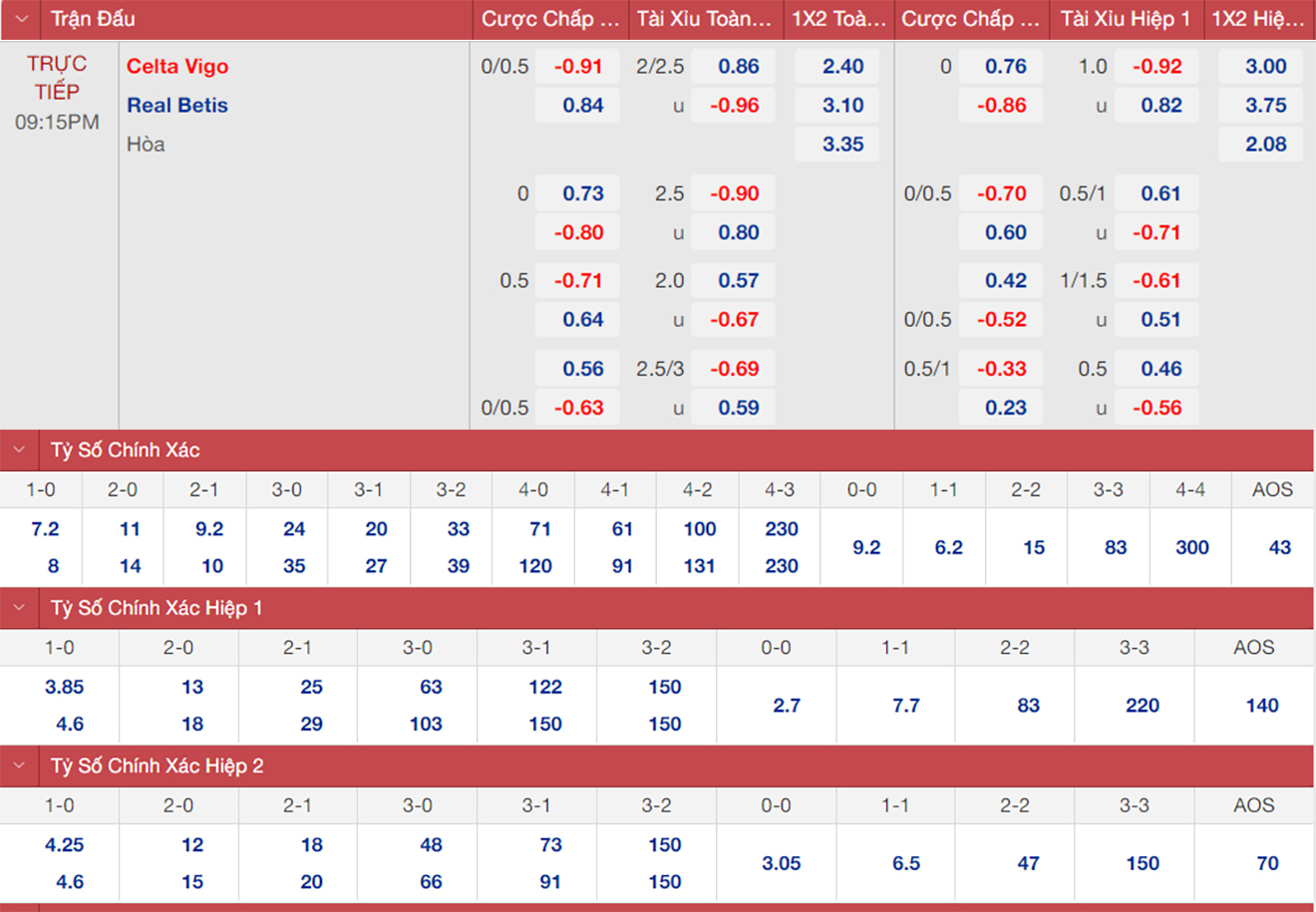
Task: Pick 0-0 first-half correct score at 2.7
Action: click(x=786, y=706)
